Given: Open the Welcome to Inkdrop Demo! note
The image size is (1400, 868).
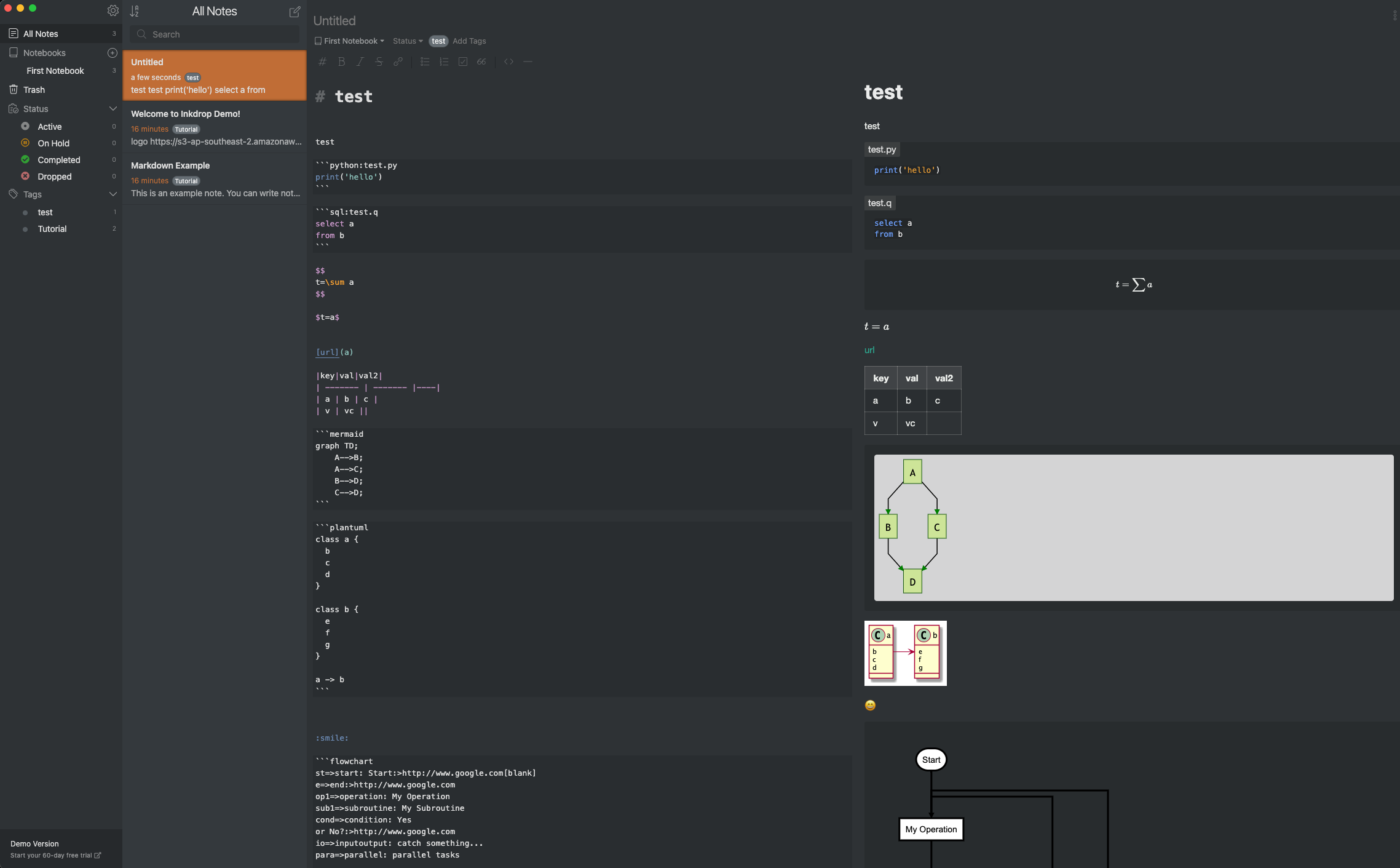Looking at the screenshot, I should click(215, 127).
